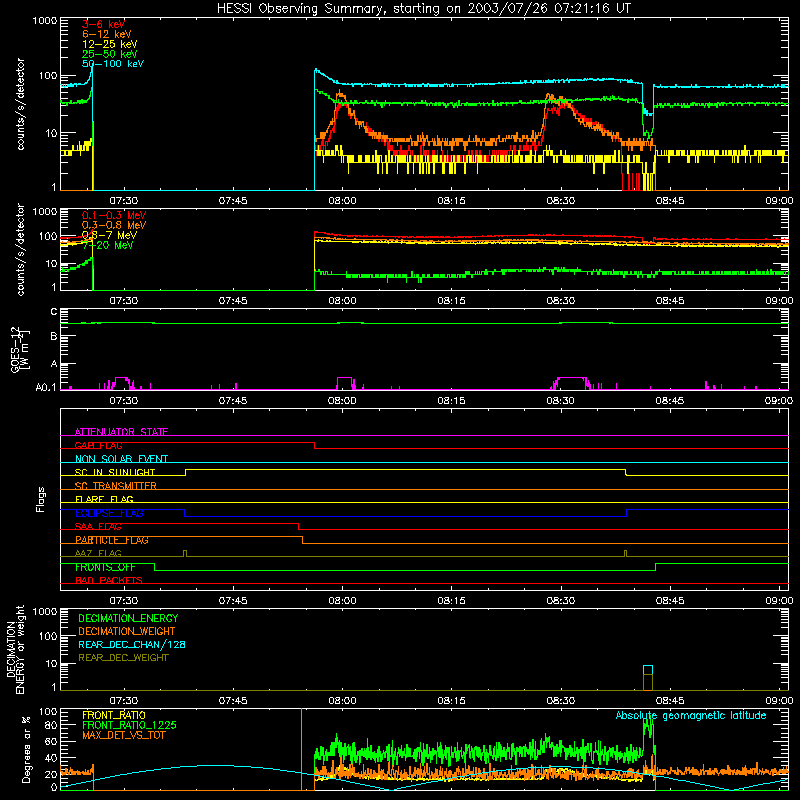The width and height of the screenshot is (800, 800).
Task: Select the 12-25 keV legend label
Action: 110,44
